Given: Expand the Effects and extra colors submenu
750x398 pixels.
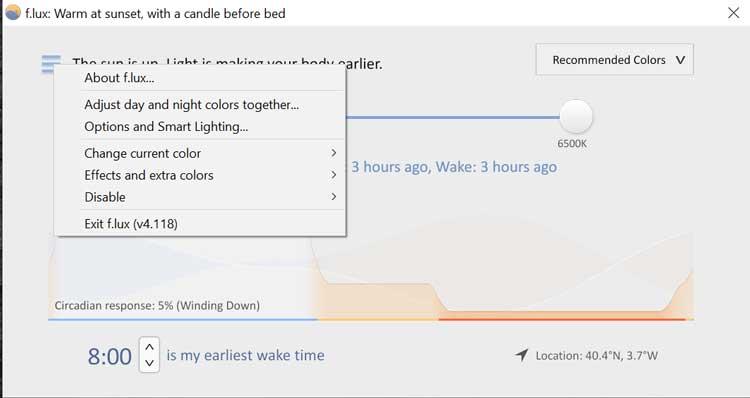Looking at the screenshot, I should pos(210,175).
